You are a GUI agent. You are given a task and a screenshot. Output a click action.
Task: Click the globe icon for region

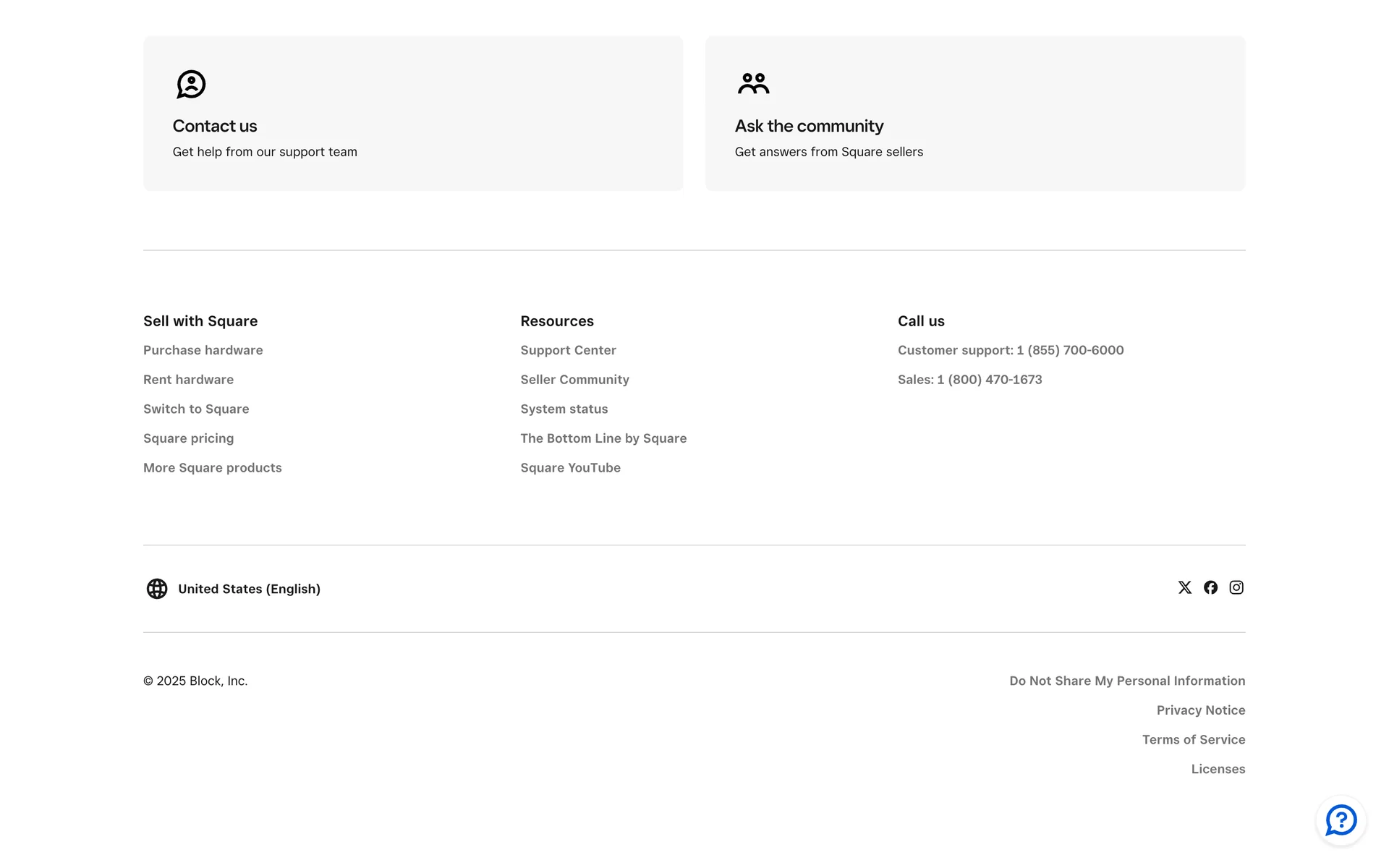click(x=157, y=589)
